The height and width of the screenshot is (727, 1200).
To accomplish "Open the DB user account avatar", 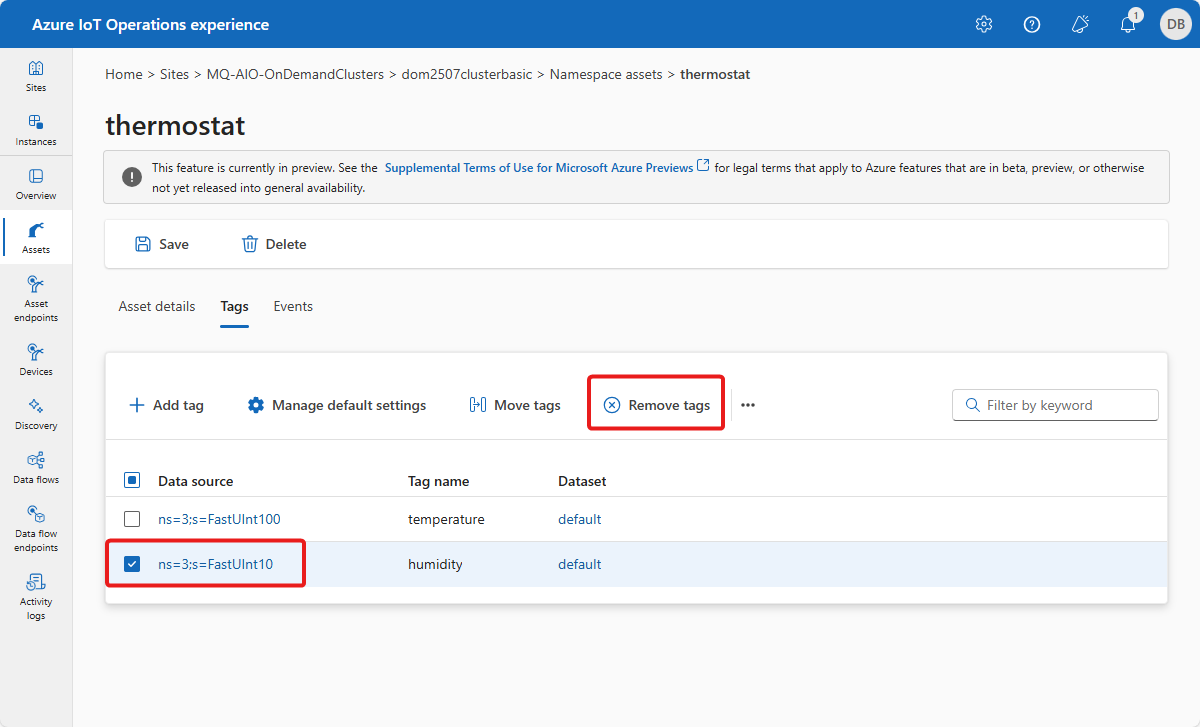I will coord(1175,24).
